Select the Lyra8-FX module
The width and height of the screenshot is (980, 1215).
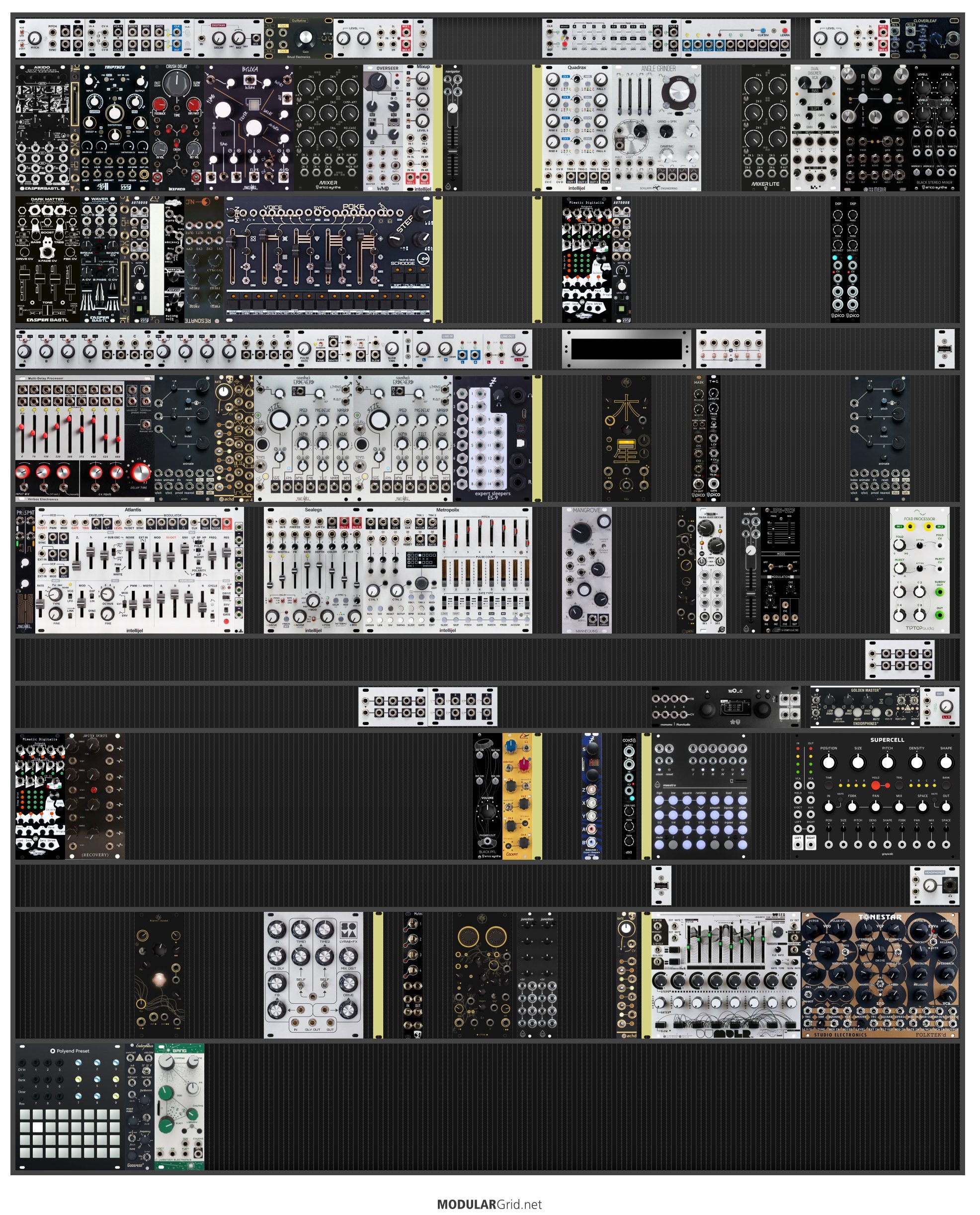314,975
